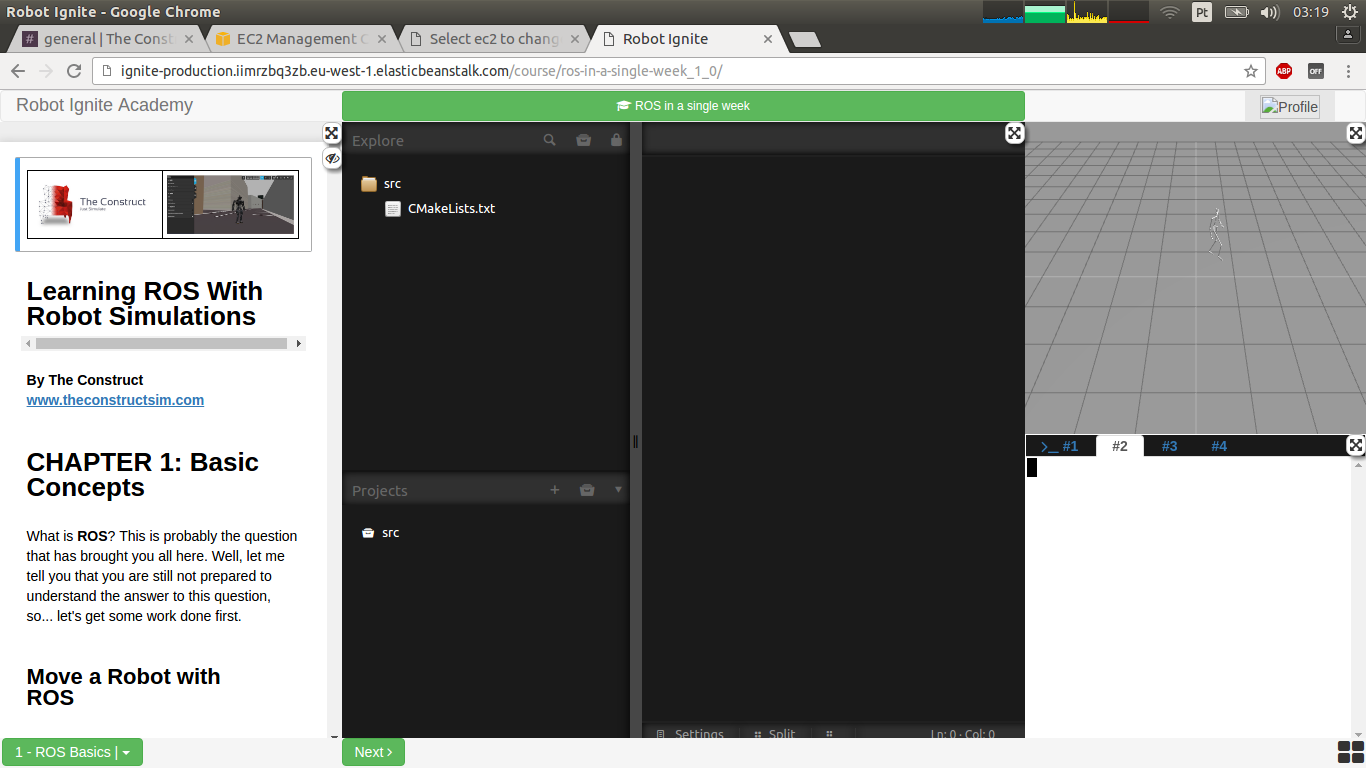Open the CMakeLists.txt file
1366x768 pixels.
point(440,209)
